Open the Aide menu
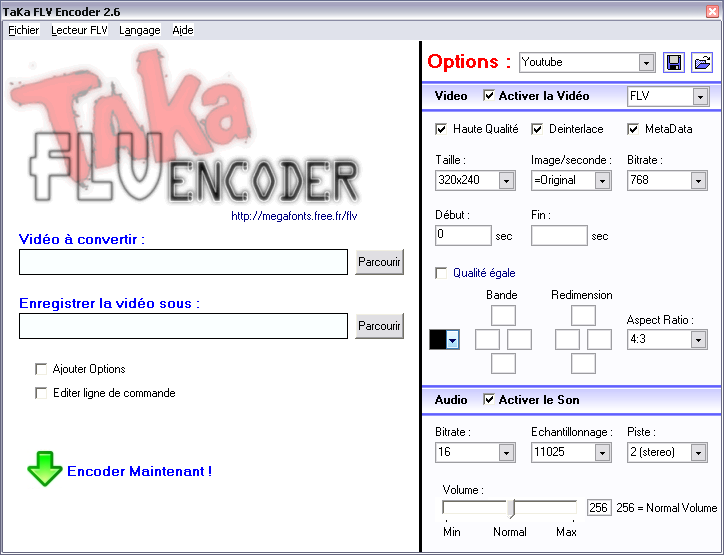725x556 pixels. [x=183, y=30]
